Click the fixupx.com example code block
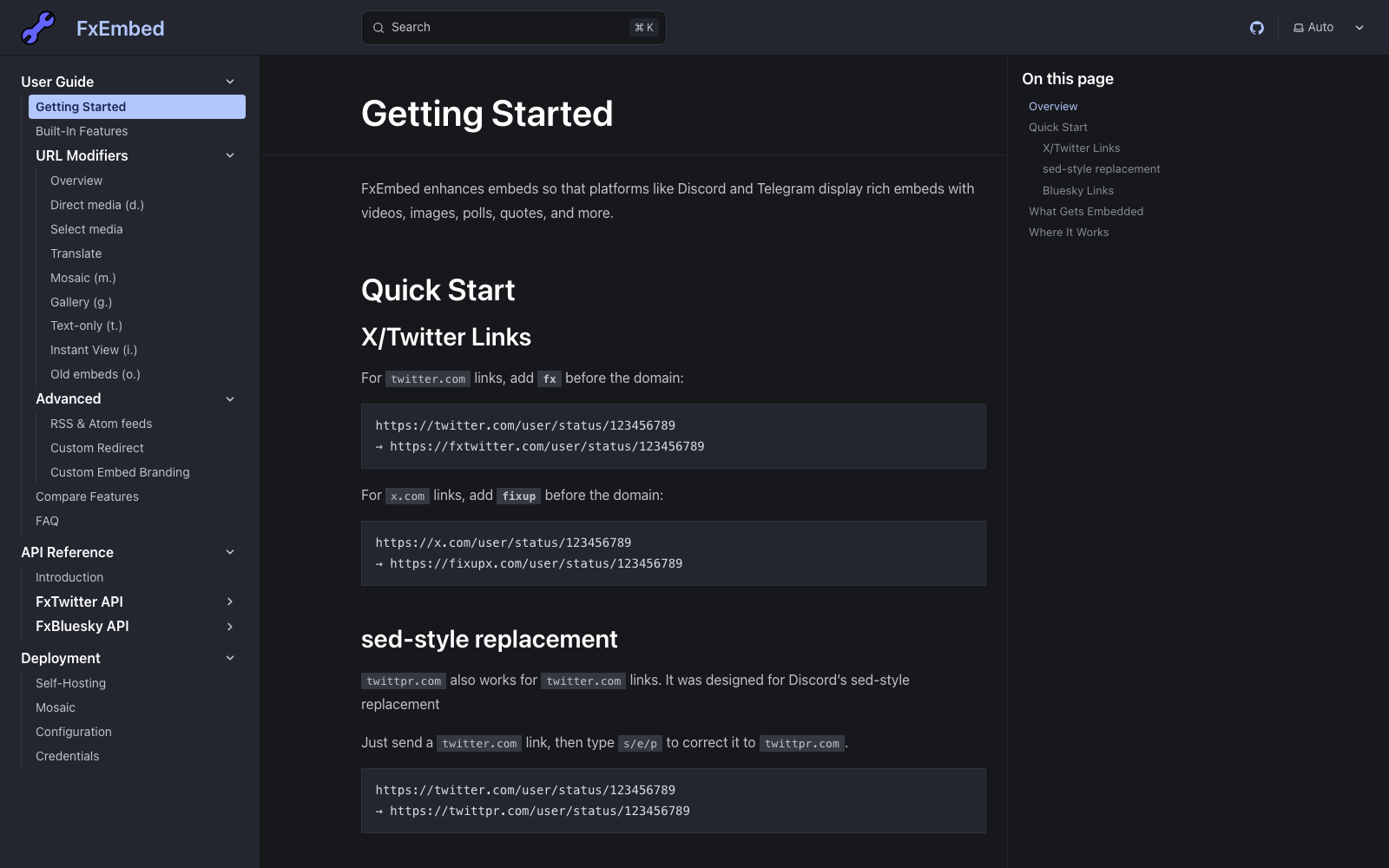1389x868 pixels. pyautogui.click(x=674, y=553)
